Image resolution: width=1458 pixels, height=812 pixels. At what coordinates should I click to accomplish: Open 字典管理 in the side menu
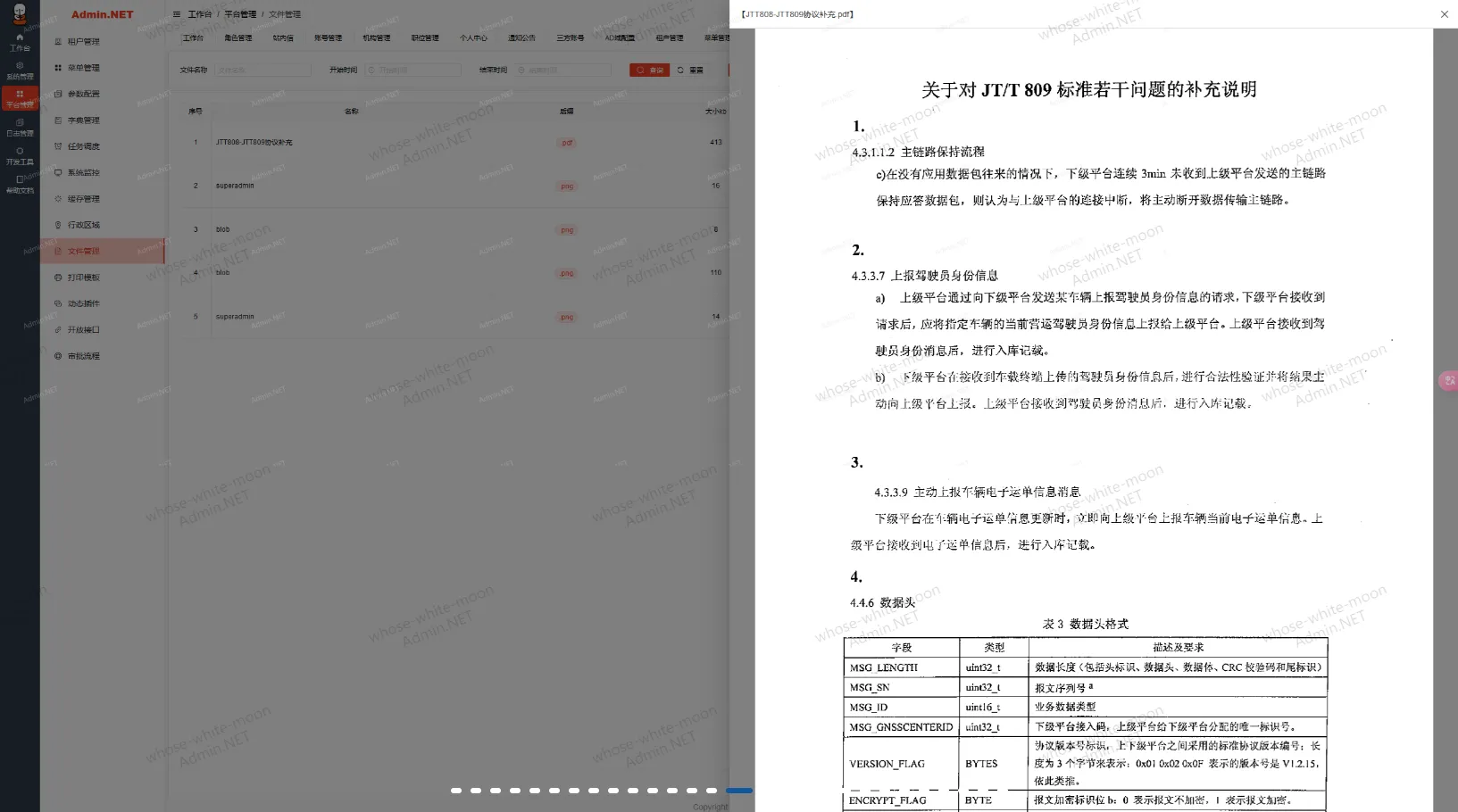(104, 120)
